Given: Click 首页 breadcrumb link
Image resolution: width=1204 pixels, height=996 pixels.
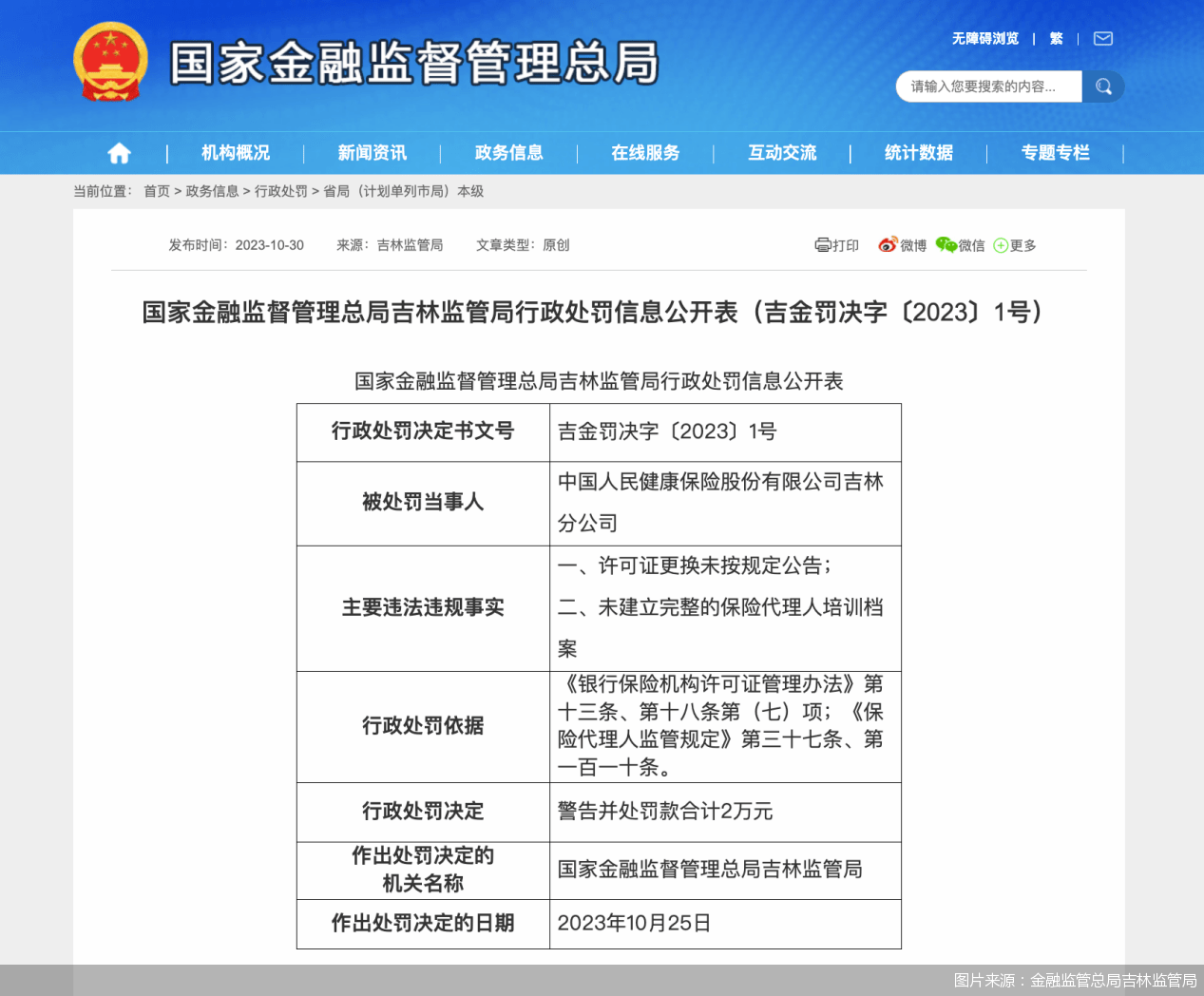Looking at the screenshot, I should tap(157, 191).
